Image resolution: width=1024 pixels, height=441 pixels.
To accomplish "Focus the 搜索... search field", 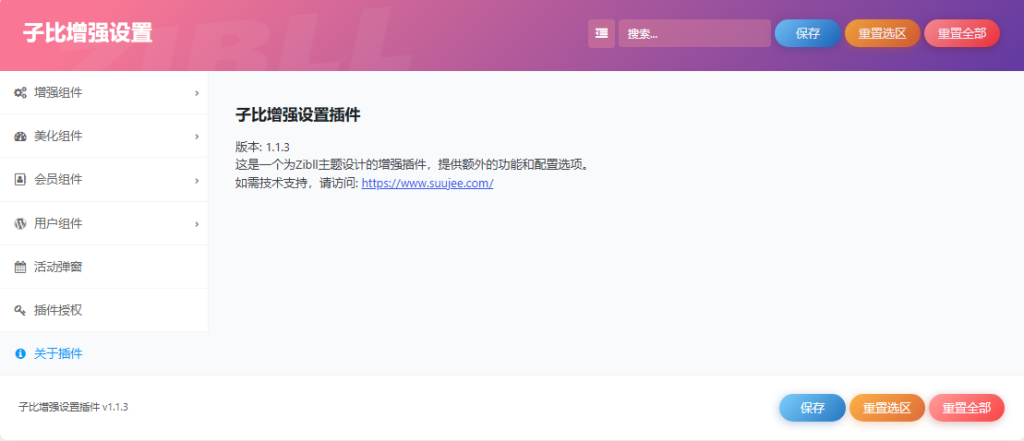I will (695, 33).
